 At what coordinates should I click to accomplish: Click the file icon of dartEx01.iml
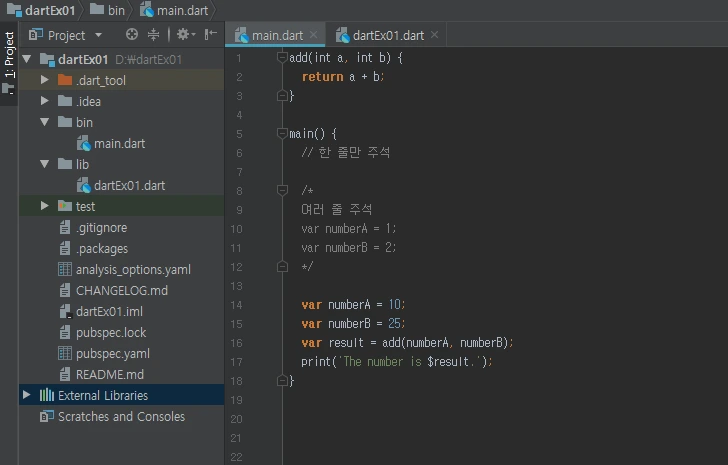coord(65,311)
